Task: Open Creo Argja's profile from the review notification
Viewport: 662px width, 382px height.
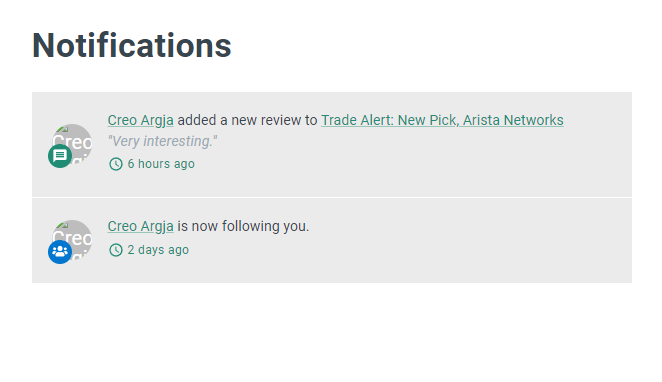Action: tap(141, 120)
